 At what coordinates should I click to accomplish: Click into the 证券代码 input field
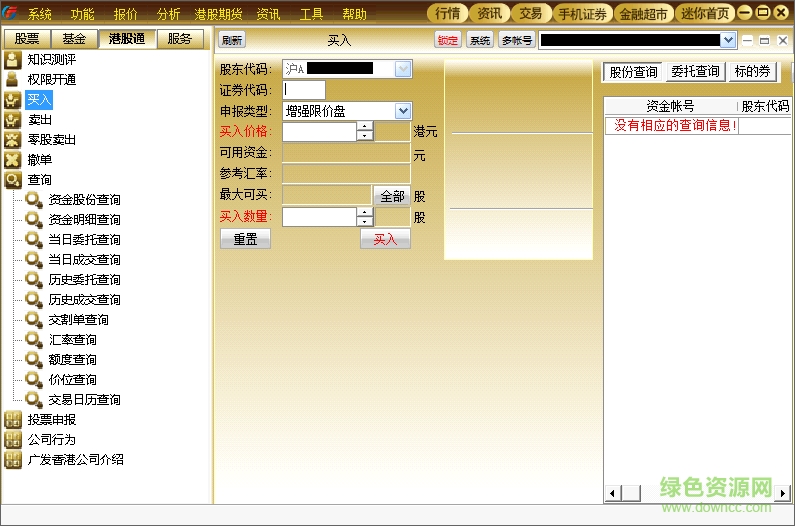303,90
